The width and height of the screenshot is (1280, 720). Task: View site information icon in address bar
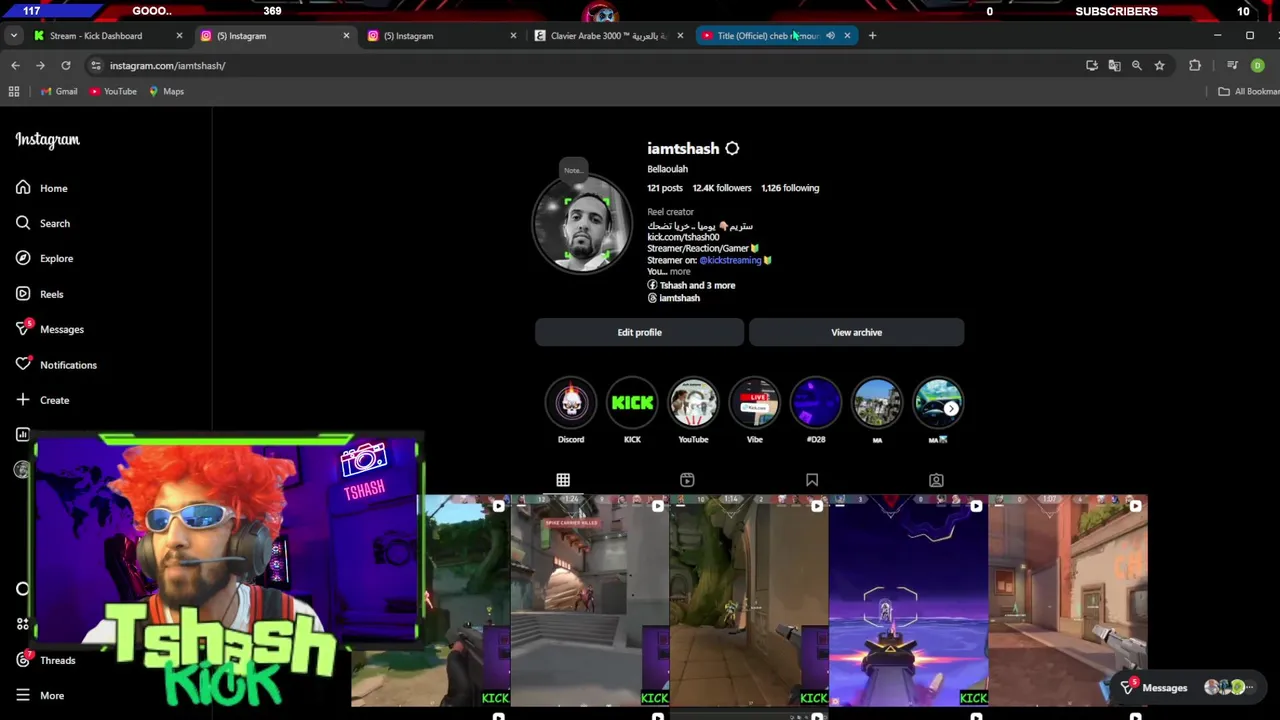pyautogui.click(x=96, y=65)
